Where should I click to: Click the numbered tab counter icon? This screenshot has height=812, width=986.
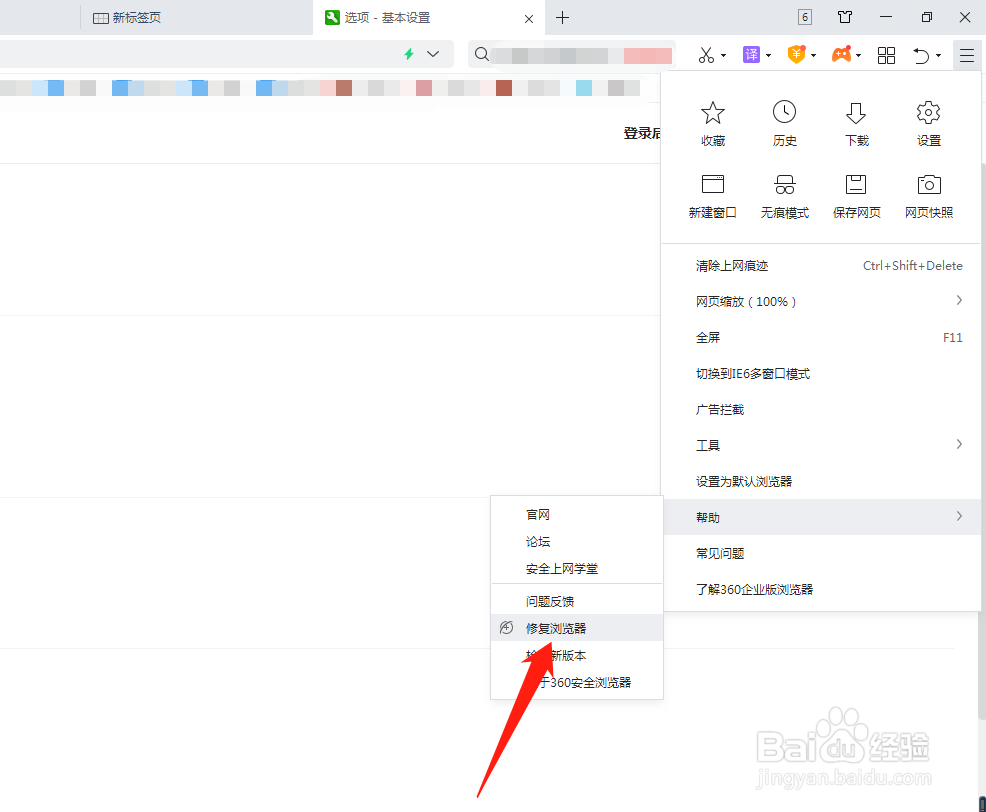805,17
